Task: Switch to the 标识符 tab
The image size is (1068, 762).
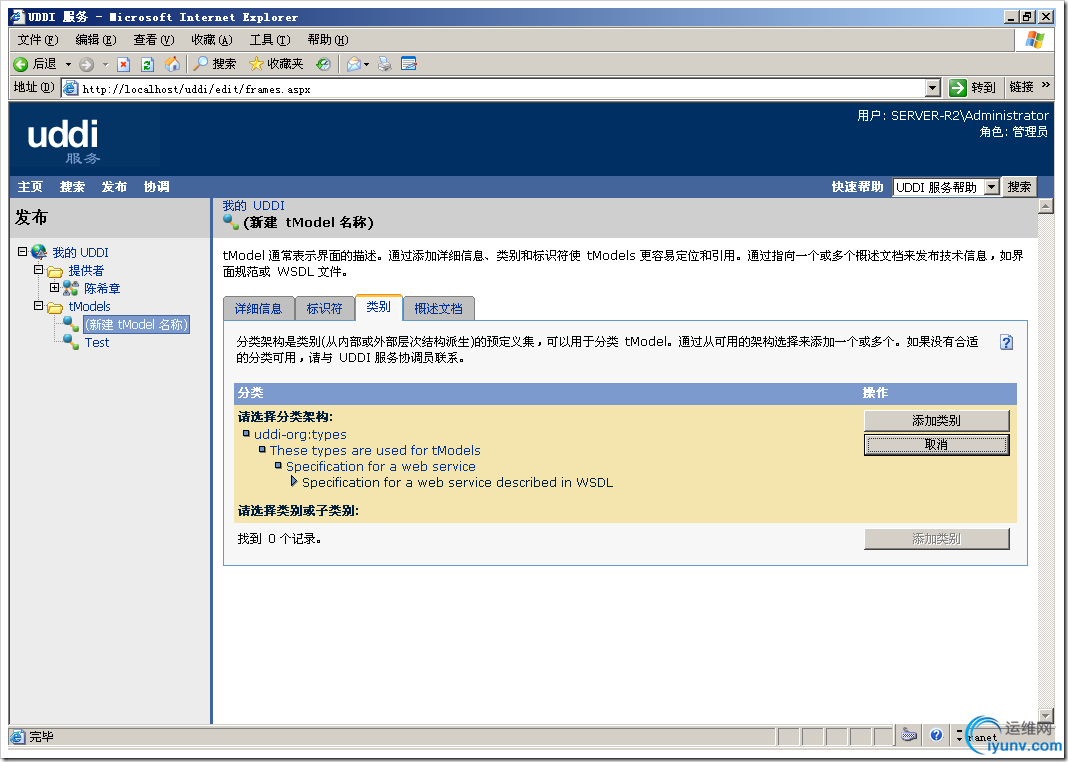Action: pyautogui.click(x=324, y=308)
